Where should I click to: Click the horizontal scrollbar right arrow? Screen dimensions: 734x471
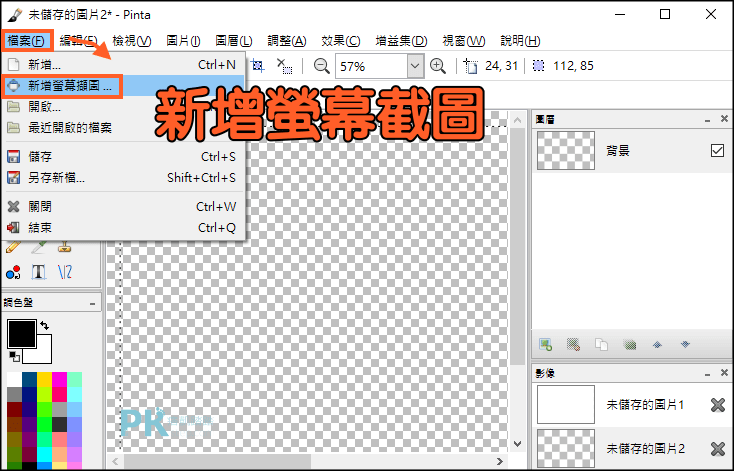coord(500,461)
